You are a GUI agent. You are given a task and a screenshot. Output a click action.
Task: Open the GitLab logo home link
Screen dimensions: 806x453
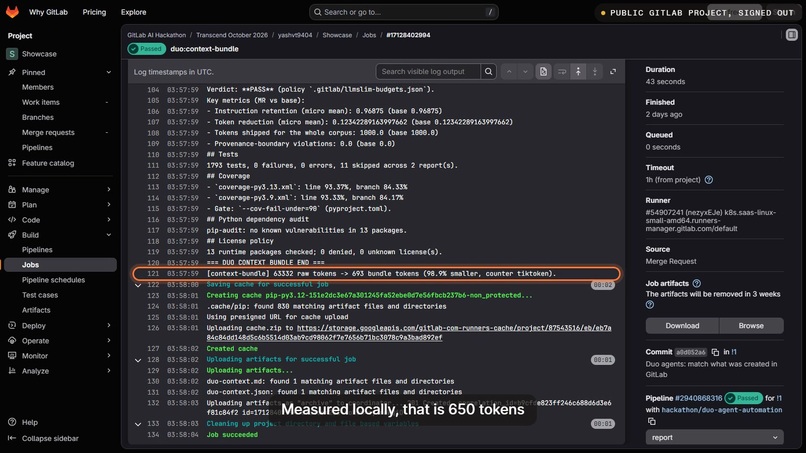(12, 12)
